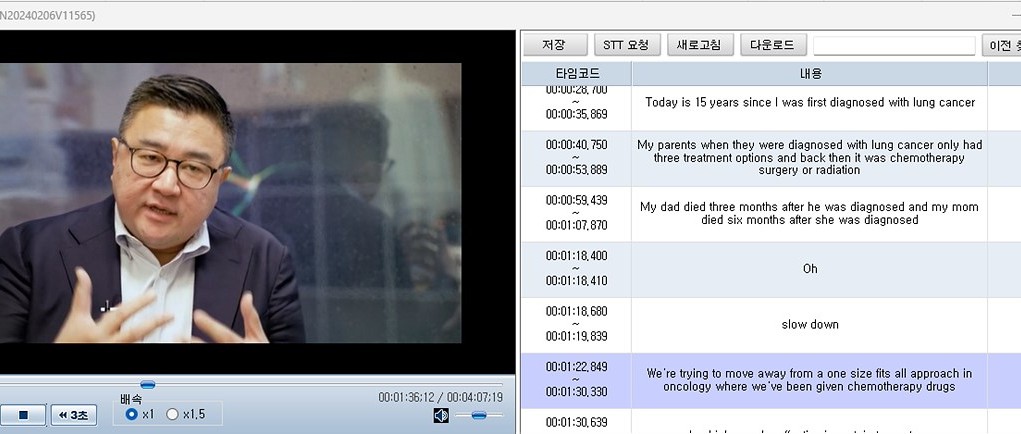This screenshot has width=1021, height=434.
Task: Request transcription with the STT 요청 button
Action: click(x=626, y=45)
